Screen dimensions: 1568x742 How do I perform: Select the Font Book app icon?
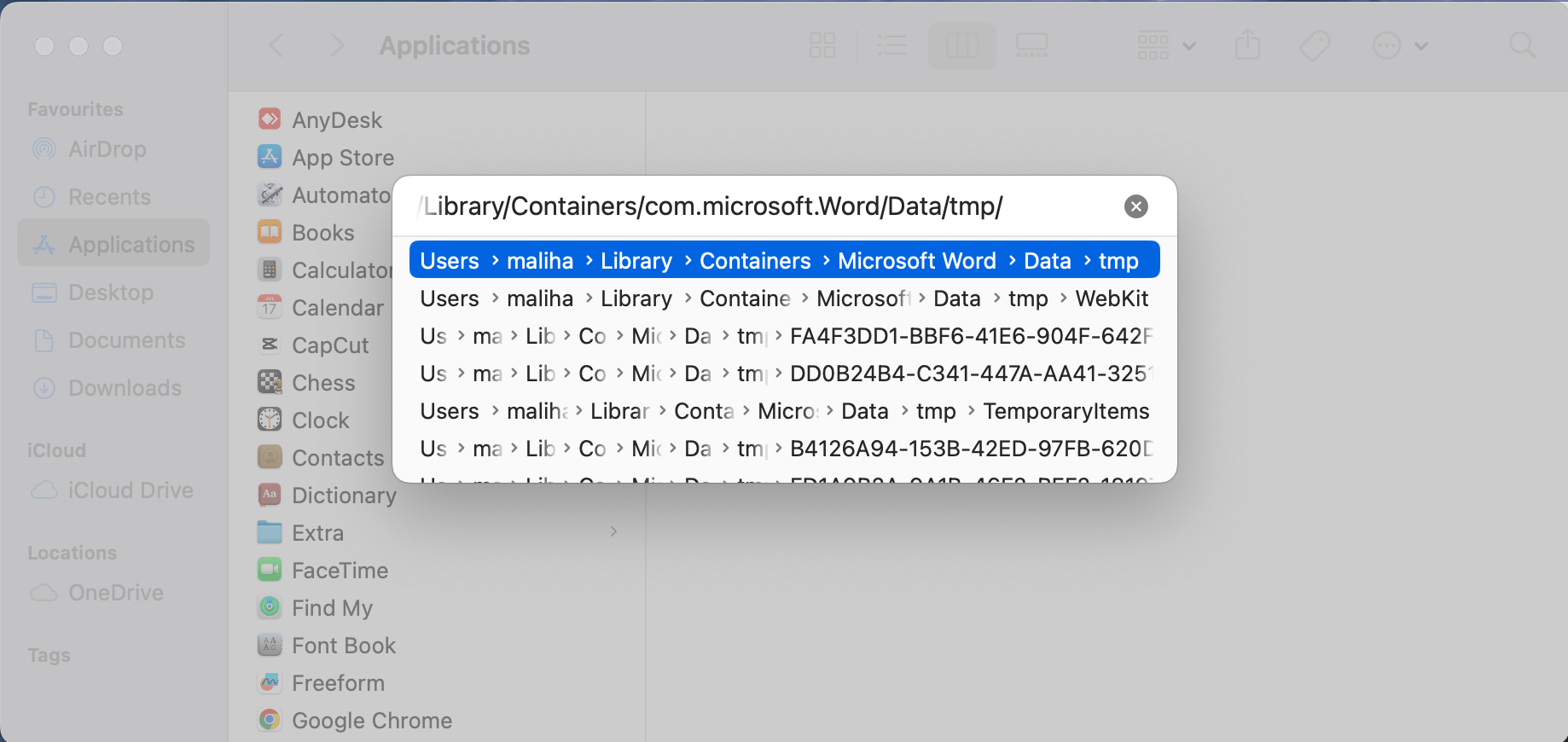tap(270, 645)
